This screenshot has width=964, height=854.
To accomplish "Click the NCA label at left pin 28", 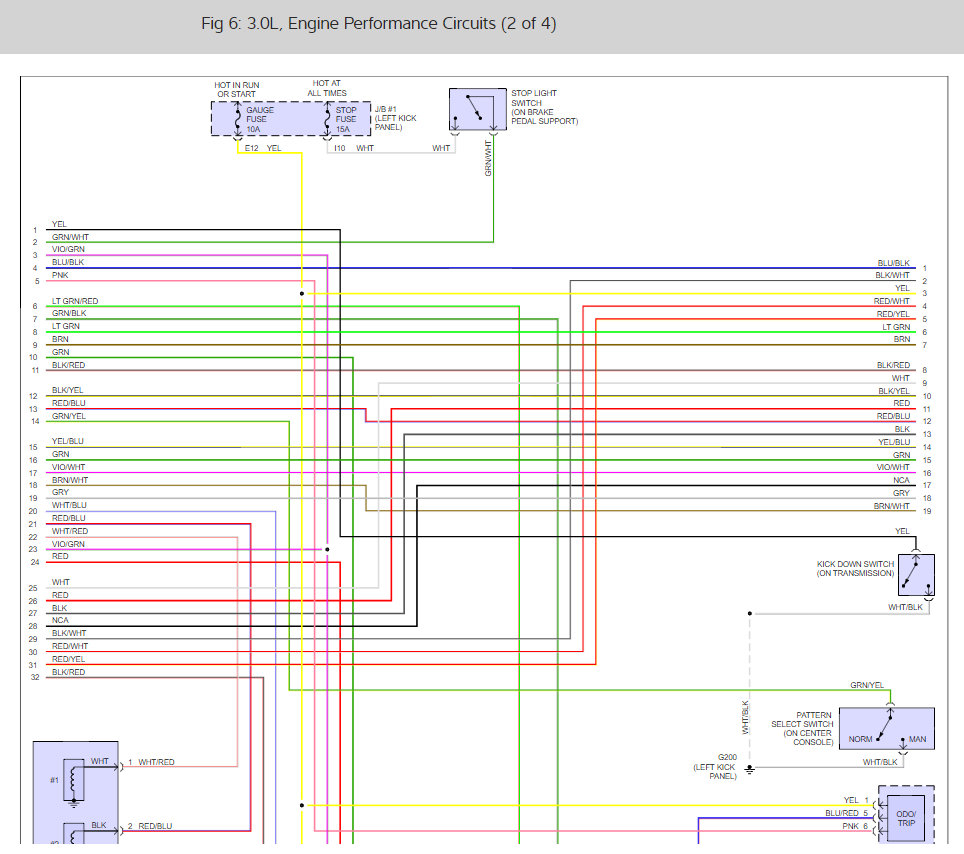I will point(60,620).
